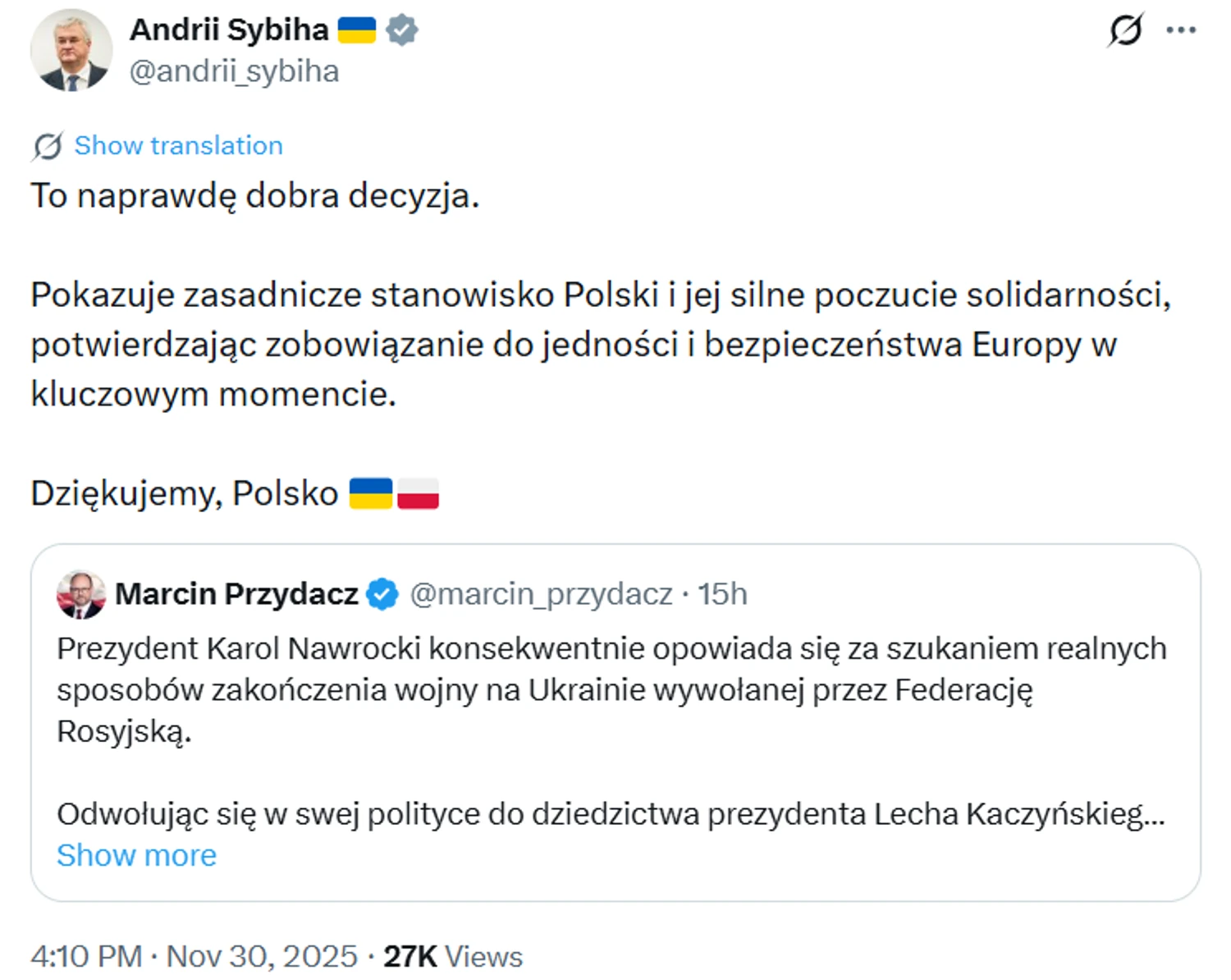Click Andrii Sybiha's profile avatar
The height and width of the screenshot is (980, 1231).
point(71,50)
